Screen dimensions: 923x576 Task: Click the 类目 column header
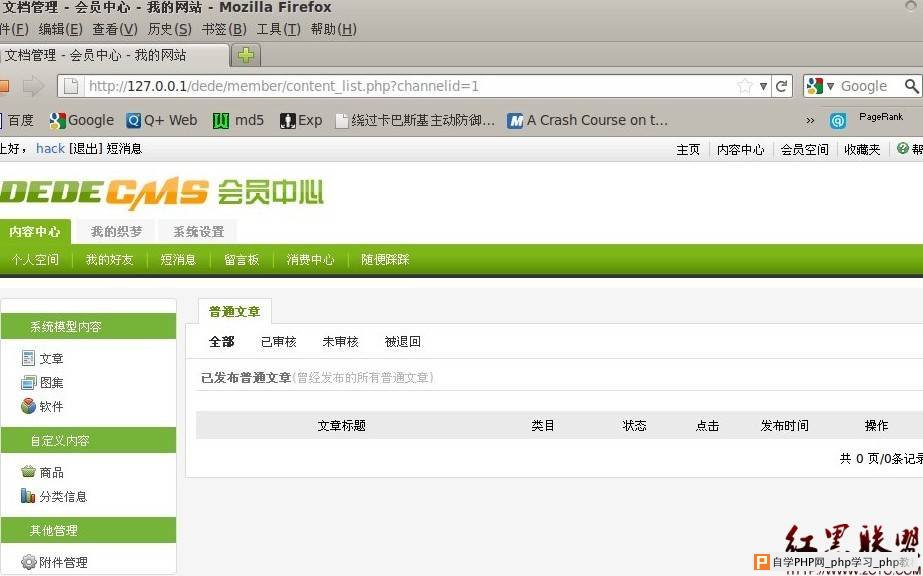pyautogui.click(x=543, y=425)
